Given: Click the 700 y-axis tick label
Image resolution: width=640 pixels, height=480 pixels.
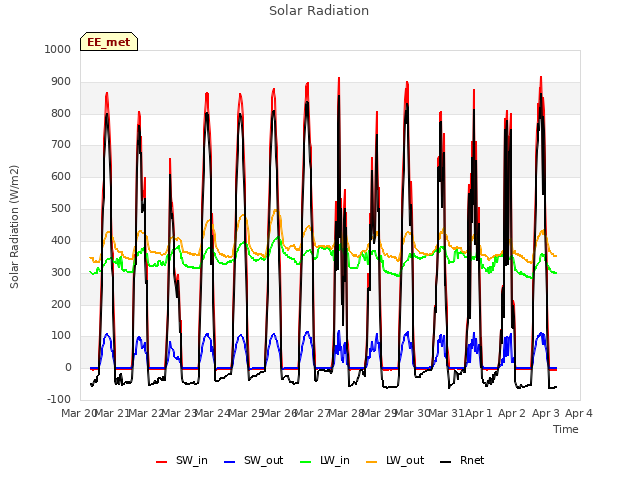Looking at the screenshot, I should (x=61, y=144).
